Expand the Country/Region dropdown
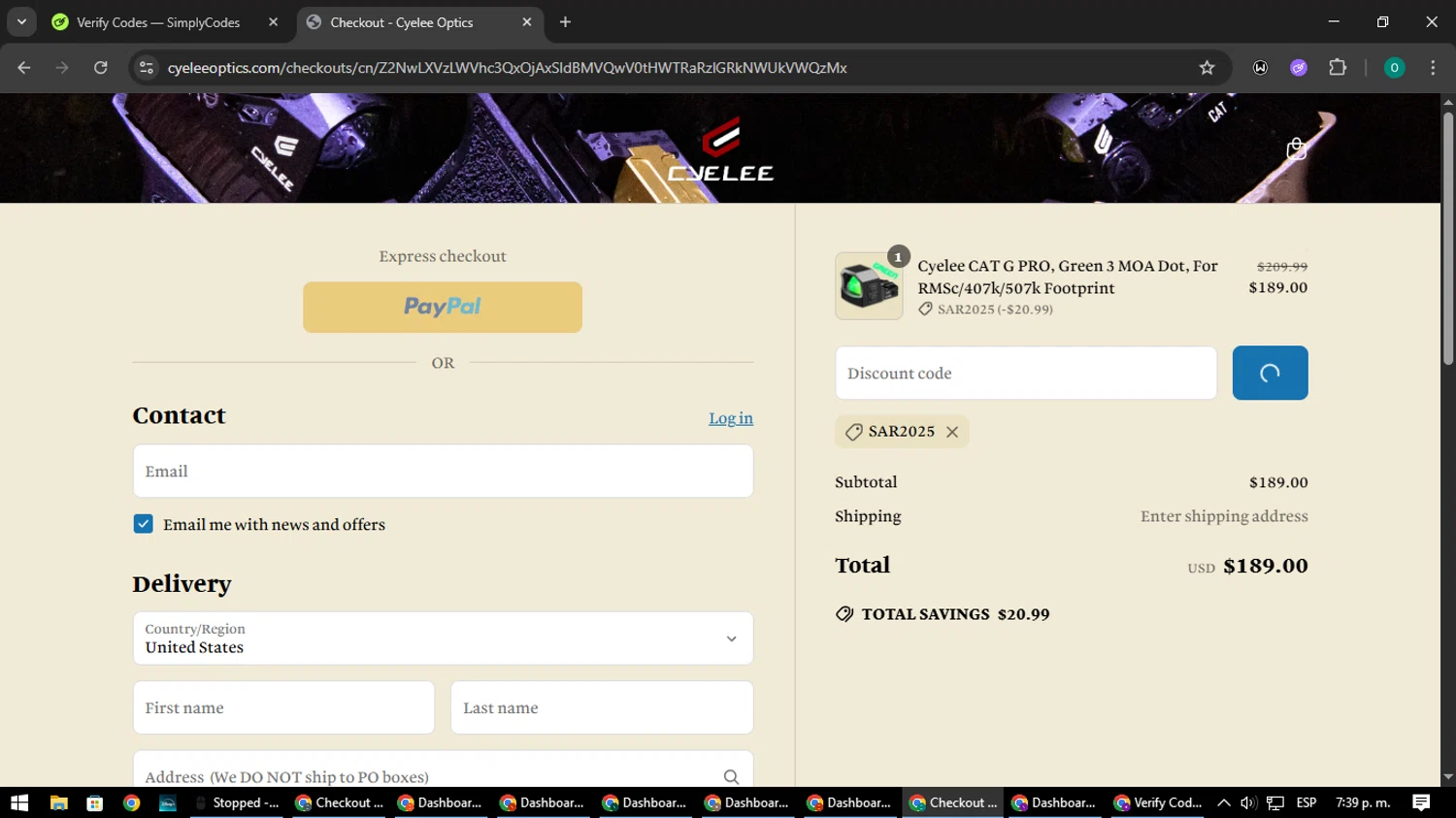1456x818 pixels. (443, 638)
